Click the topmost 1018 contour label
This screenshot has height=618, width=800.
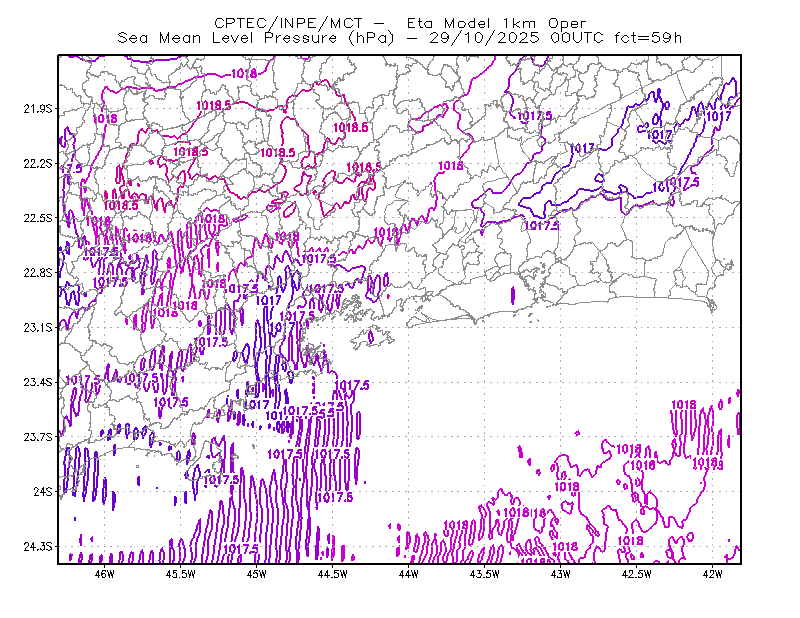244,73
